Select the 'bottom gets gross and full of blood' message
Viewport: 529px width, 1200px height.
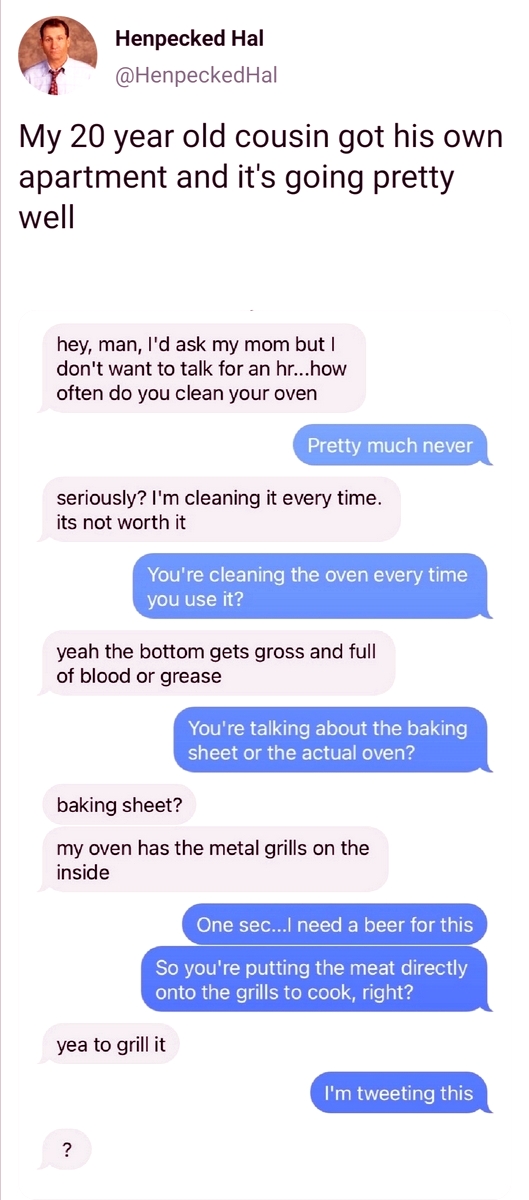tap(218, 663)
